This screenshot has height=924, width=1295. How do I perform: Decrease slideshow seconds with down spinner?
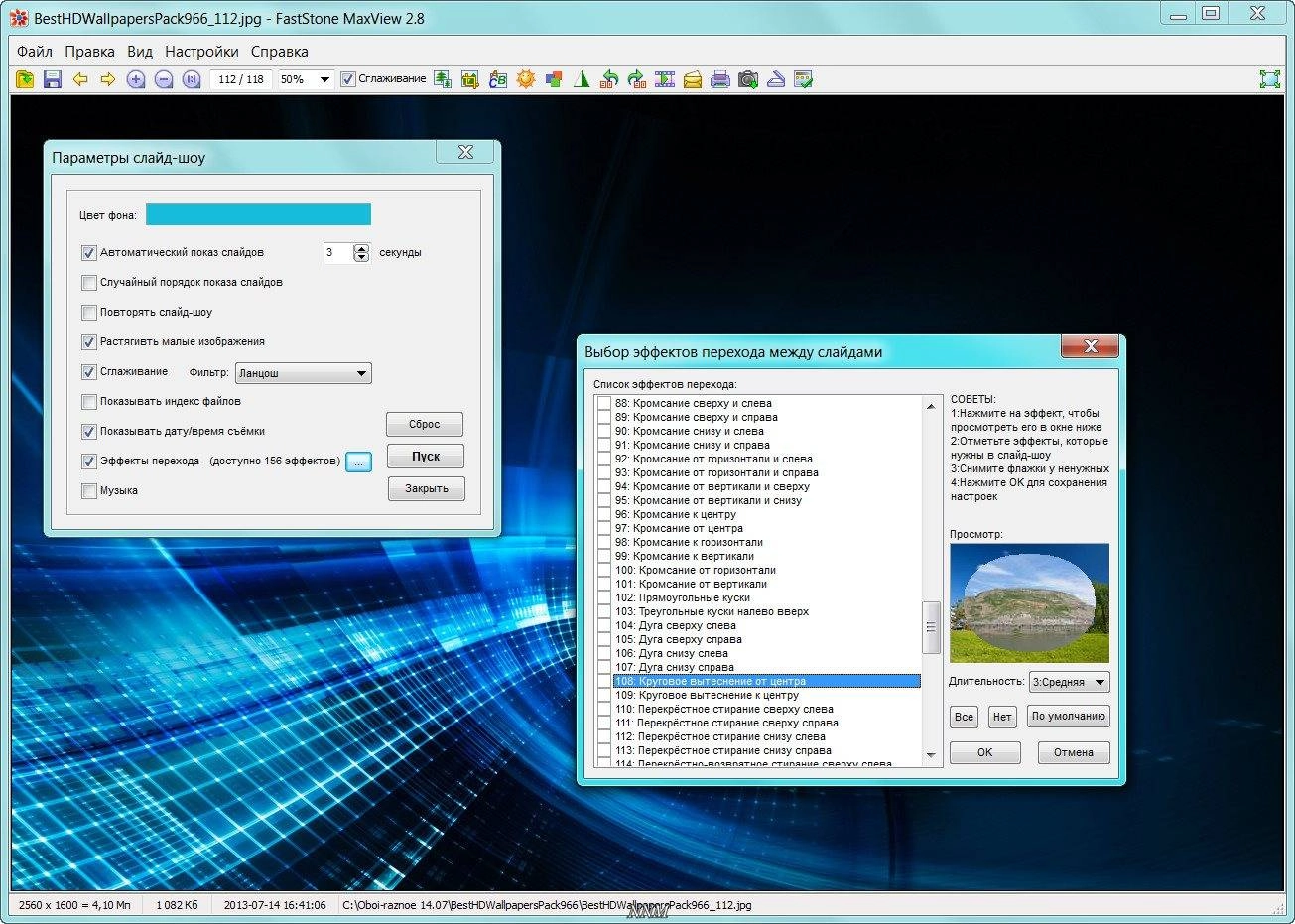click(361, 258)
